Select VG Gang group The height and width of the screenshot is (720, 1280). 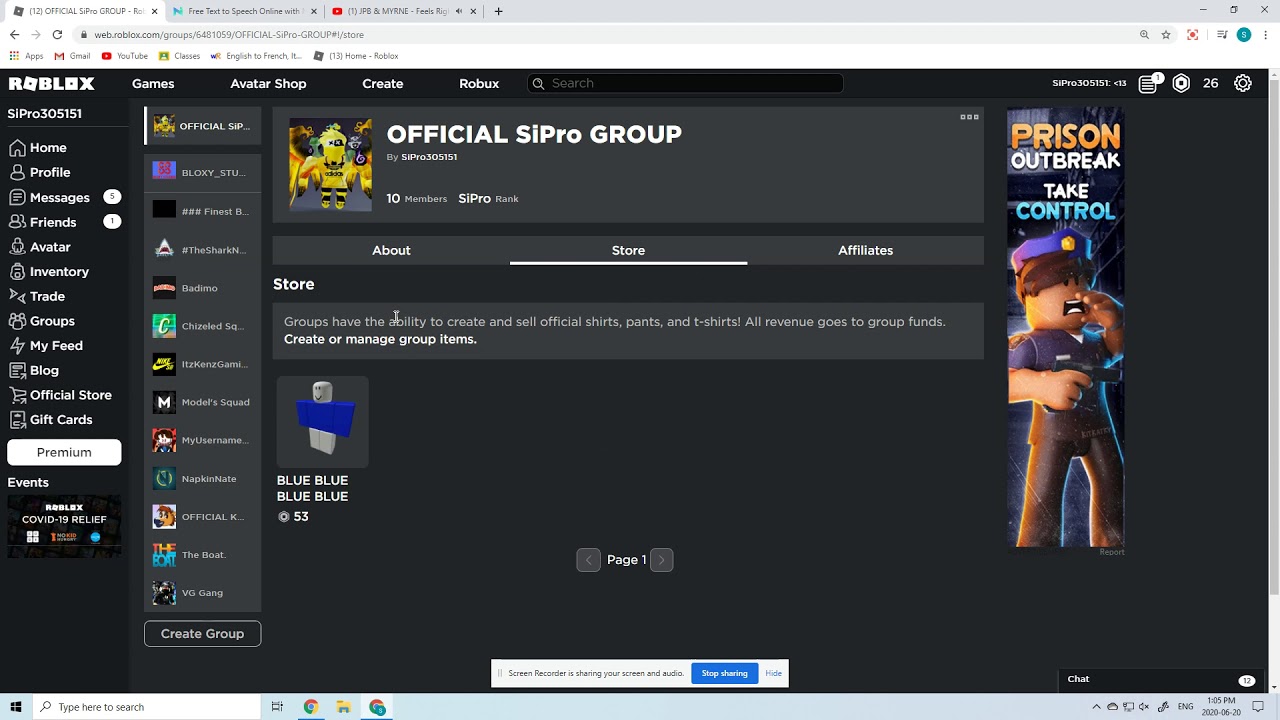coord(203,592)
